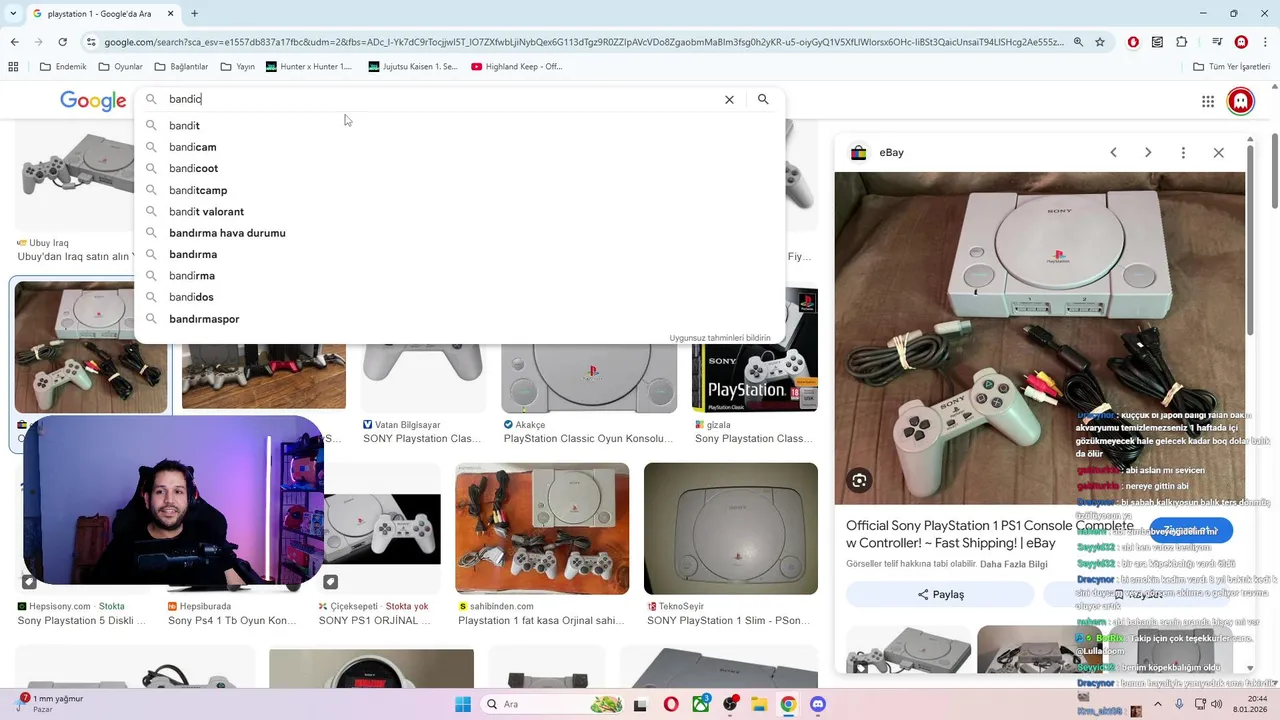View site information icon in address bar
The height and width of the screenshot is (720, 1280).
pyautogui.click(x=91, y=42)
